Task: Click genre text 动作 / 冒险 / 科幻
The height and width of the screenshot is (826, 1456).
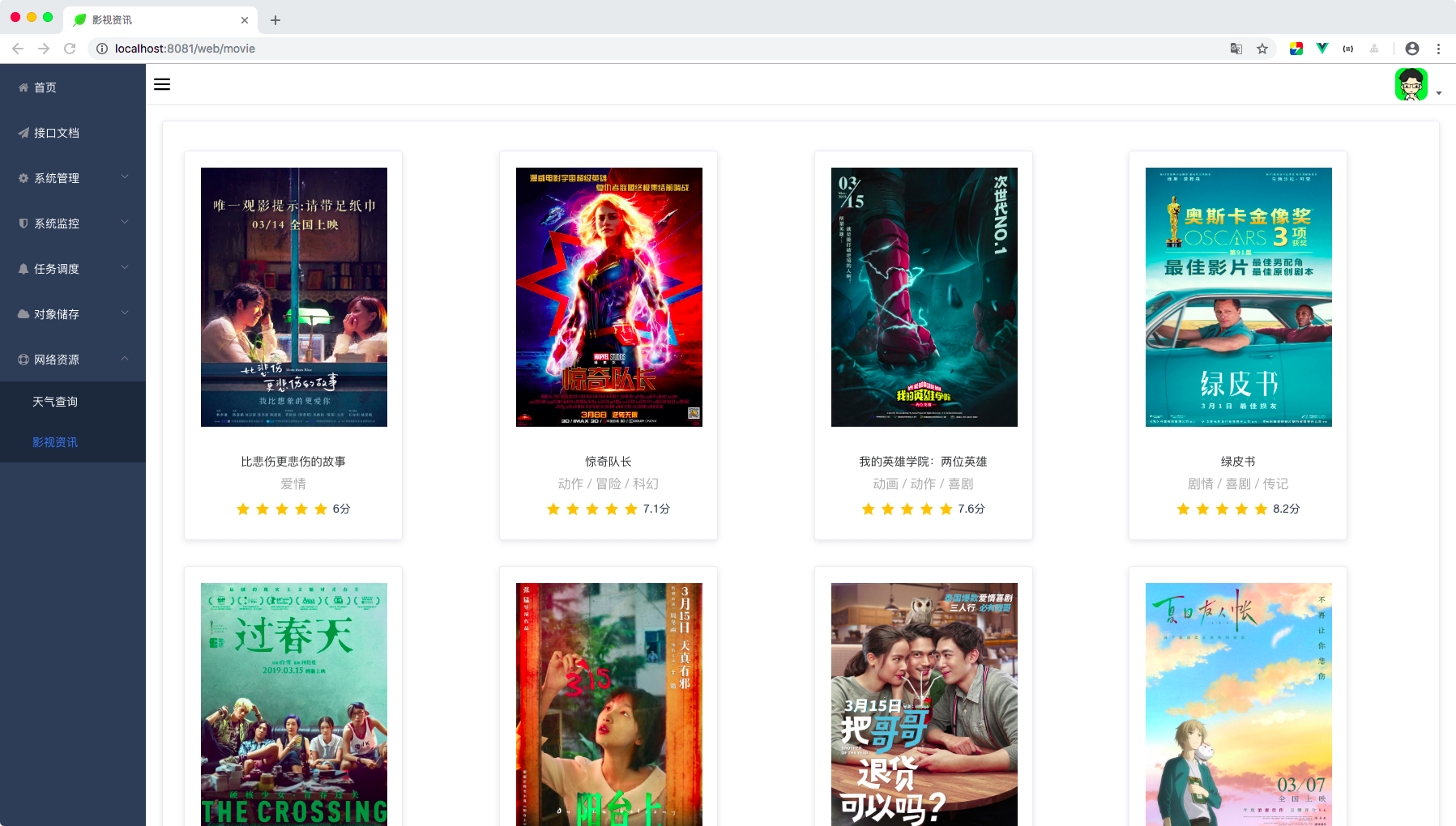Action: (608, 483)
